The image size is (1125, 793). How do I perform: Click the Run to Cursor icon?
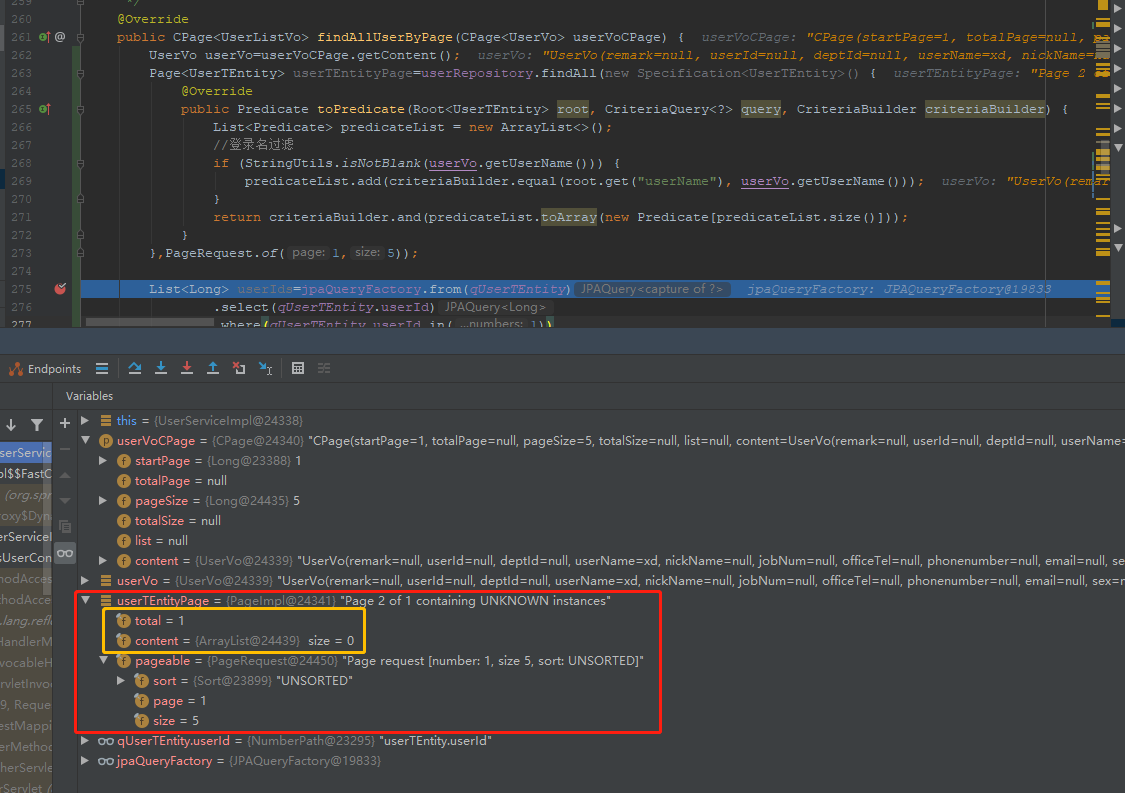[265, 368]
